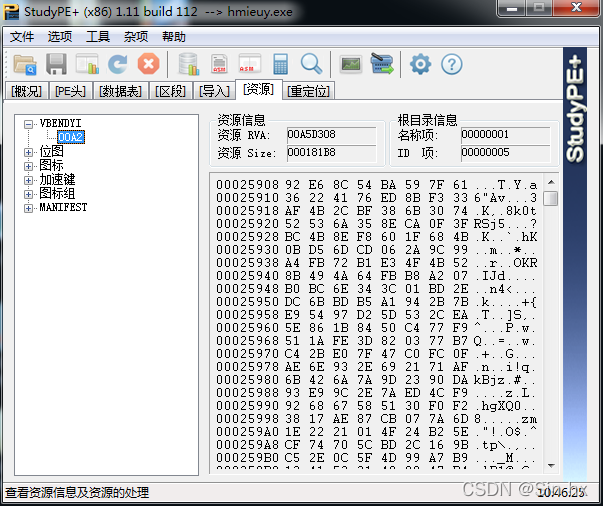Open the 帮助 menu
This screenshot has width=603, height=506.
coord(173,37)
